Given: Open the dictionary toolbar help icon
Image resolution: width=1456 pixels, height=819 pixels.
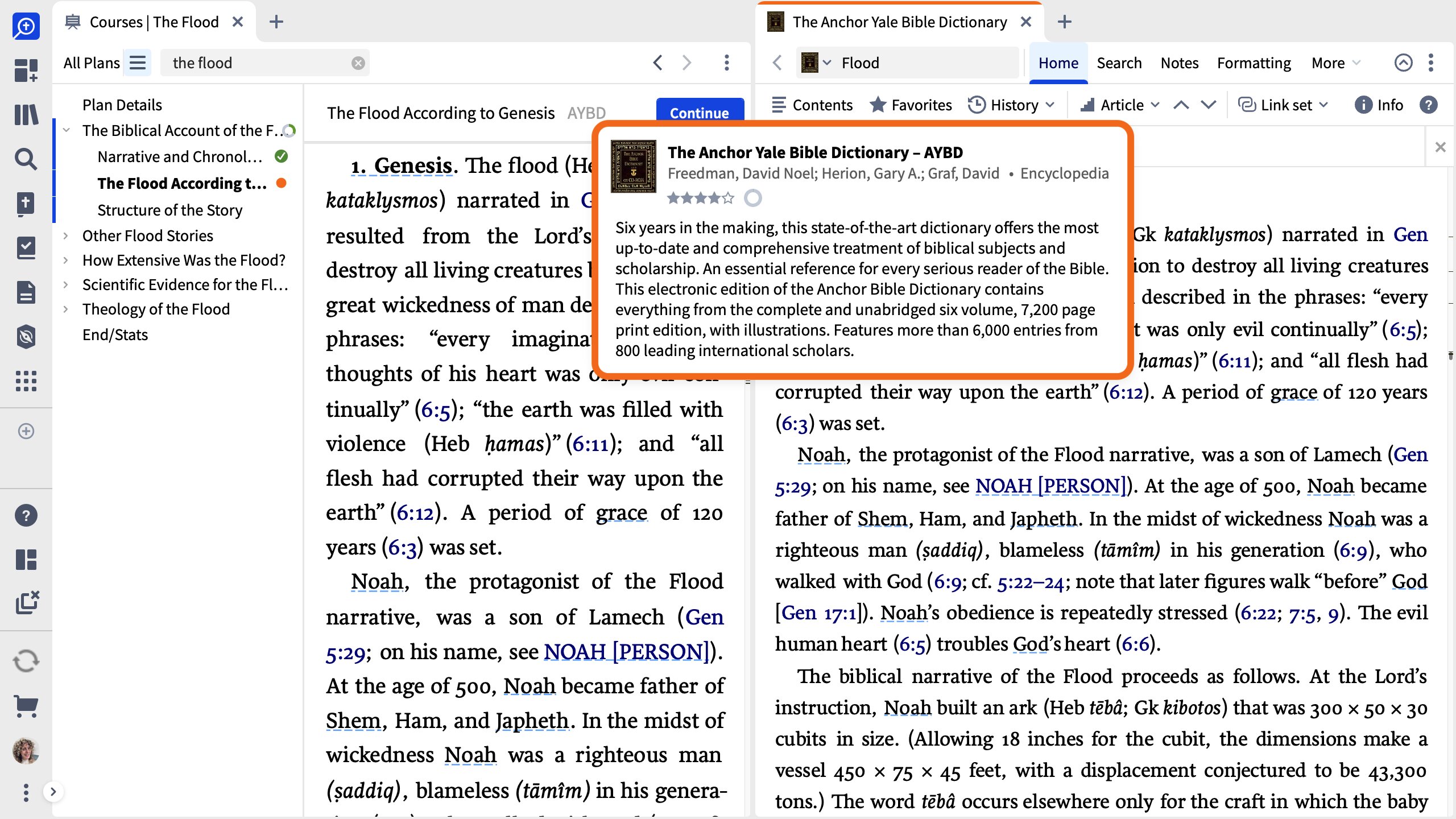Looking at the screenshot, I should coord(1428,105).
